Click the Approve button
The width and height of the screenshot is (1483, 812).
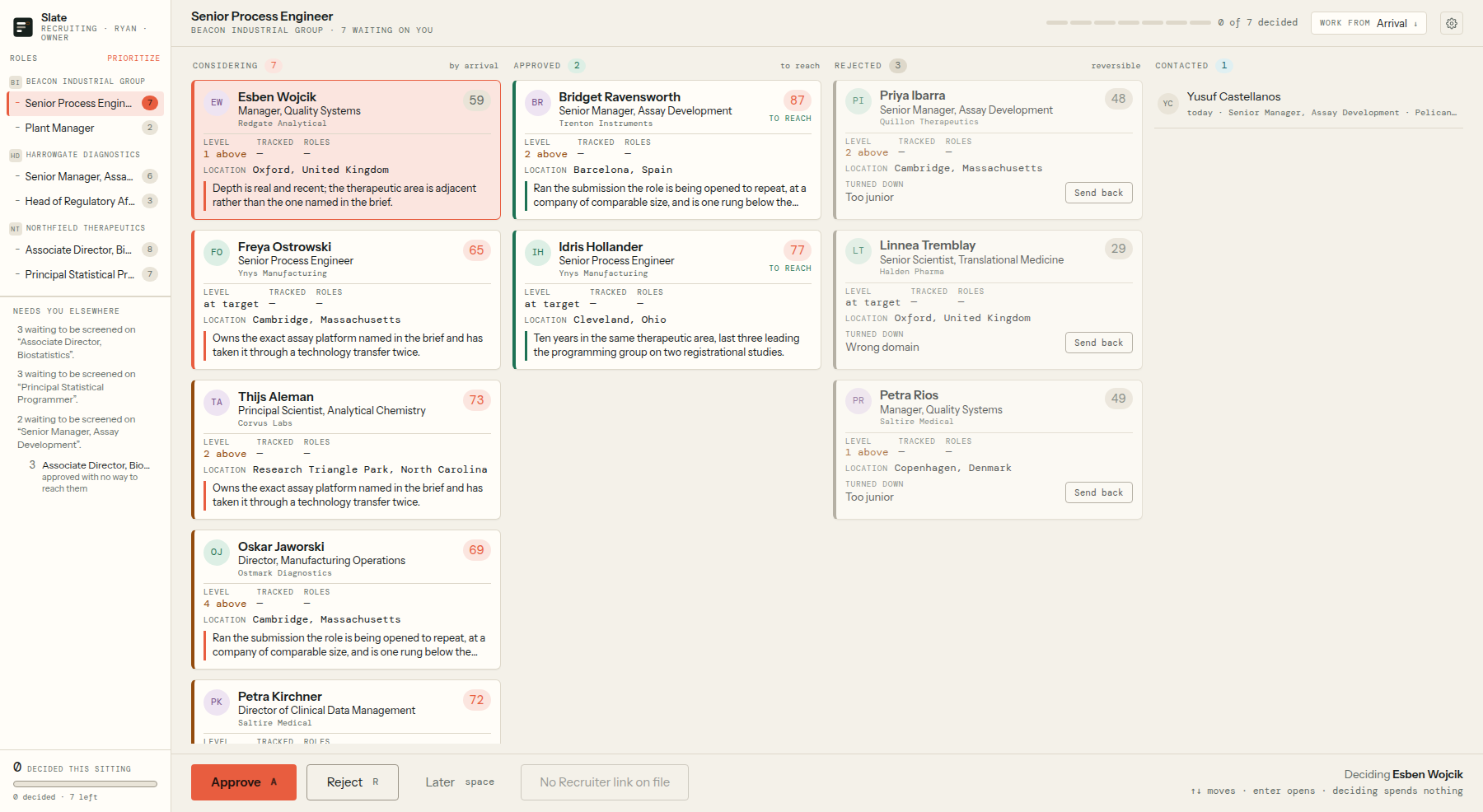coord(244,782)
